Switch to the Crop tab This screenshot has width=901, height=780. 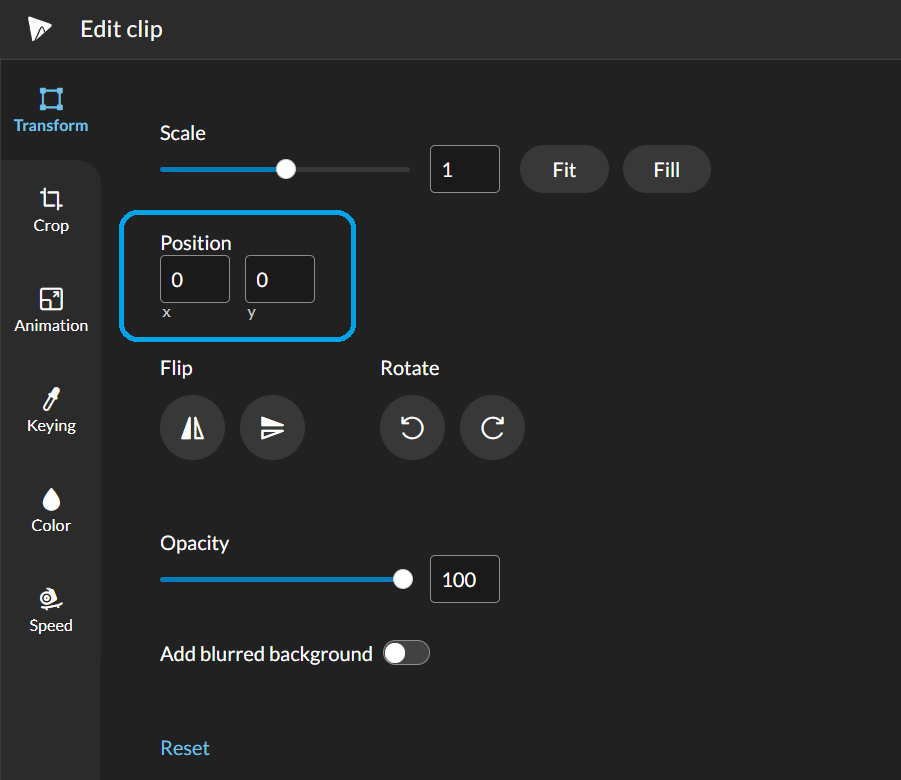pyautogui.click(x=51, y=210)
